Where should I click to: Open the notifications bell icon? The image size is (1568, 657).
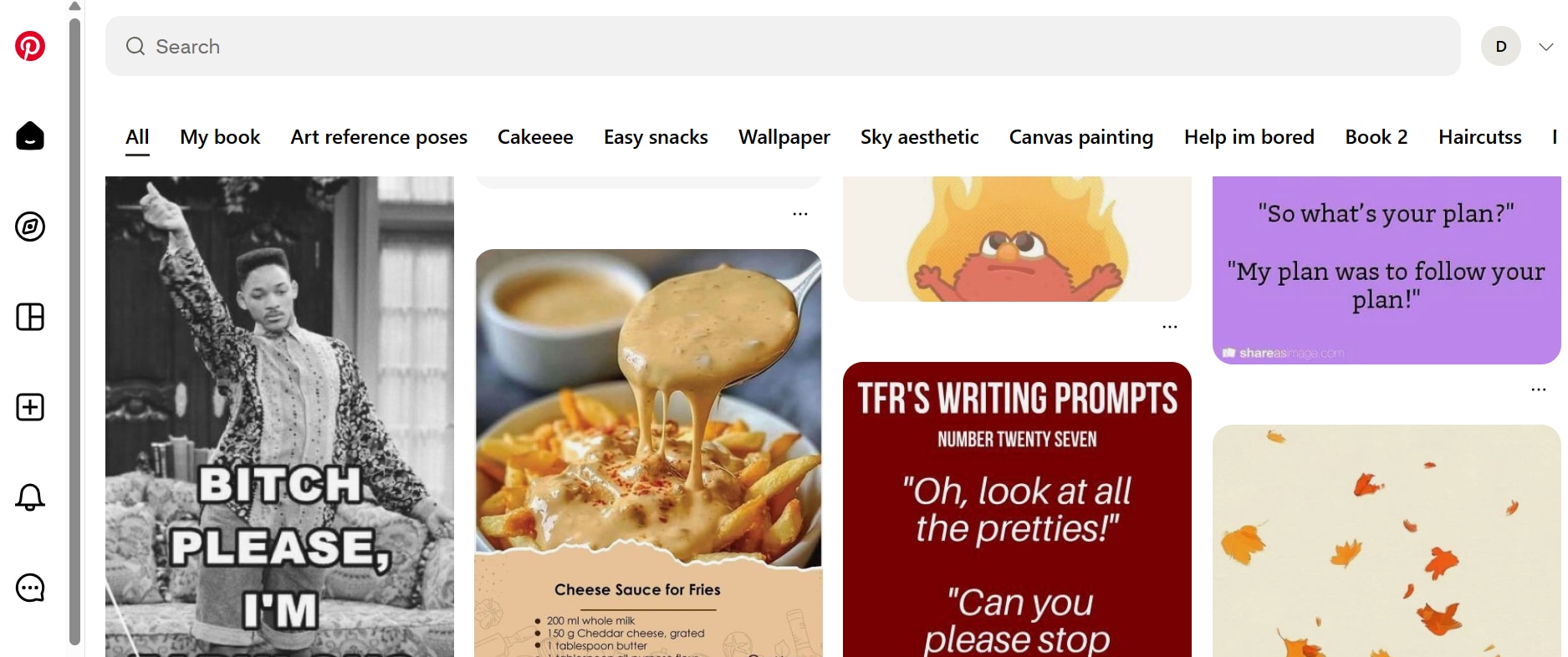[30, 497]
